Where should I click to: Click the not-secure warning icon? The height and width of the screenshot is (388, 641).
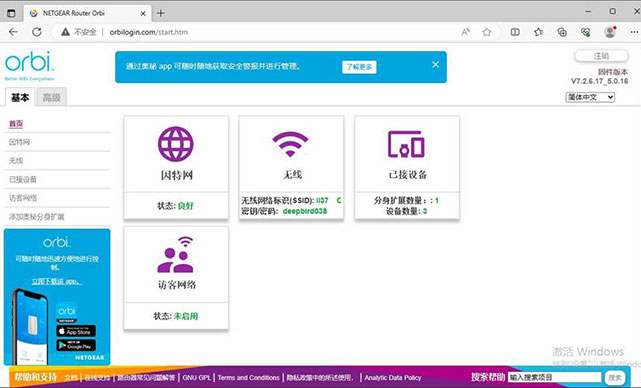65,32
